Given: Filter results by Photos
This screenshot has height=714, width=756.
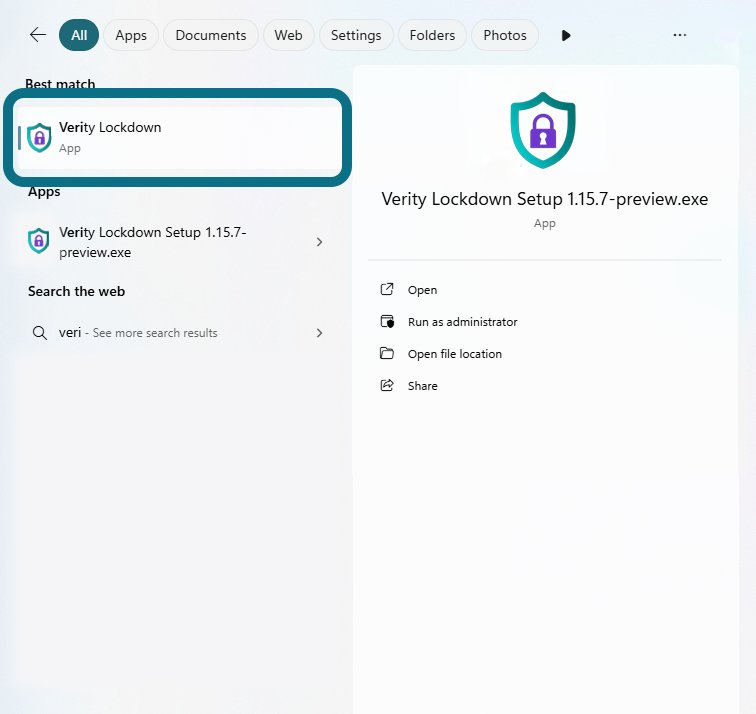Looking at the screenshot, I should pyautogui.click(x=505, y=35).
